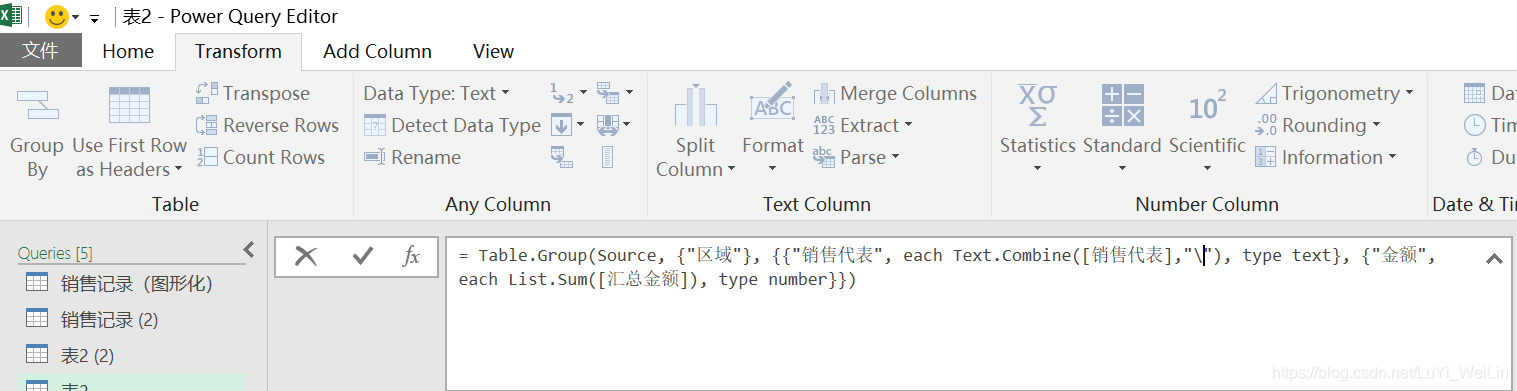Open the Extract dropdown

[x=863, y=125]
